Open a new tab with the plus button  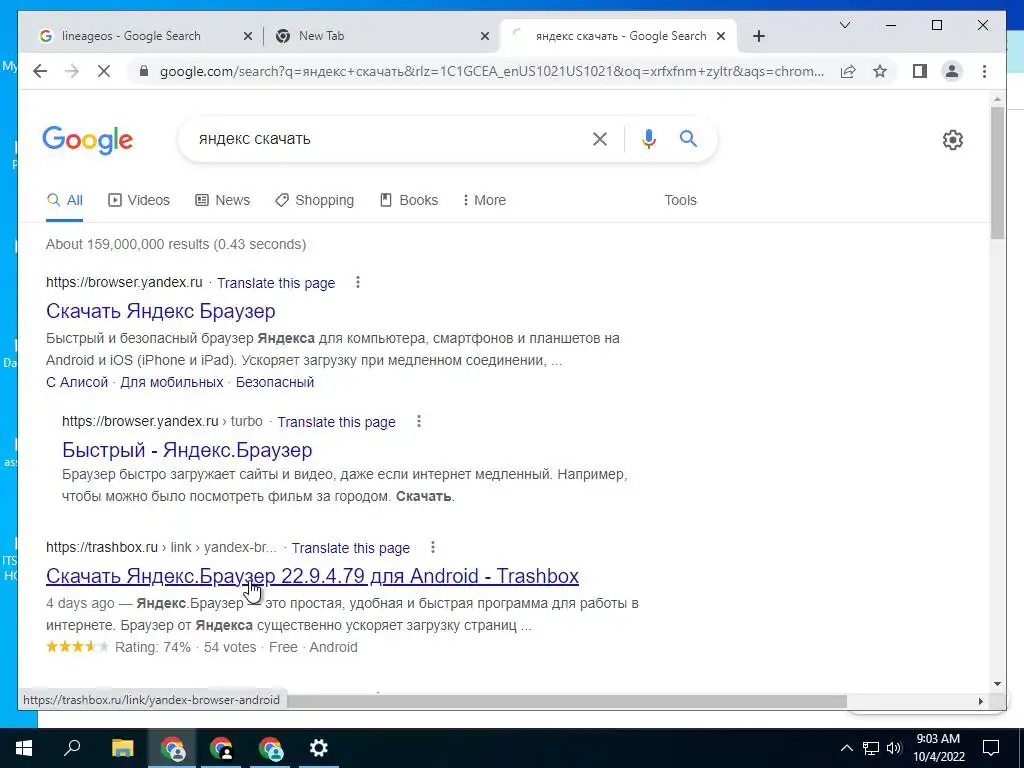pos(758,36)
